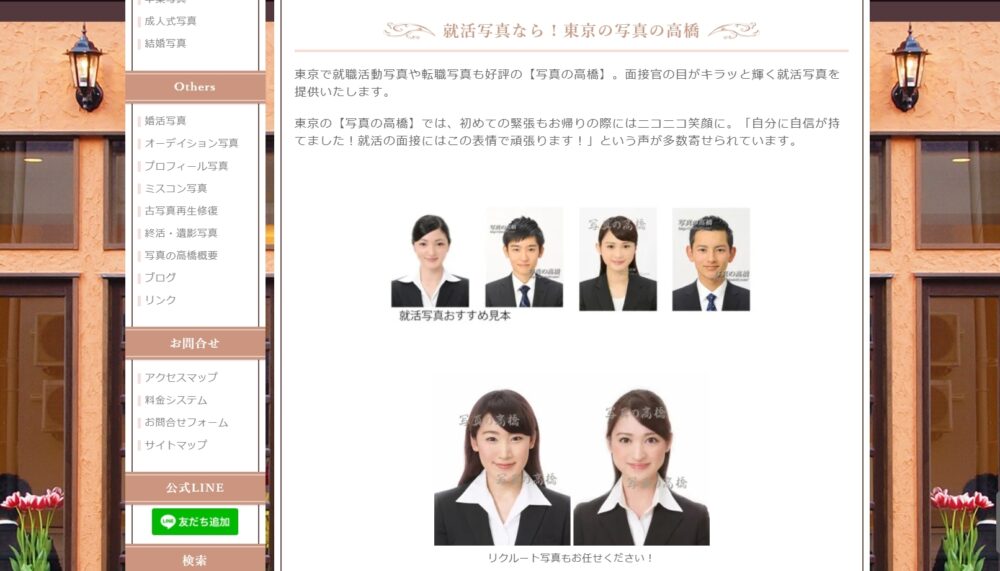Click 古写真再生修復 link
The width and height of the screenshot is (1000, 571).
[181, 211]
